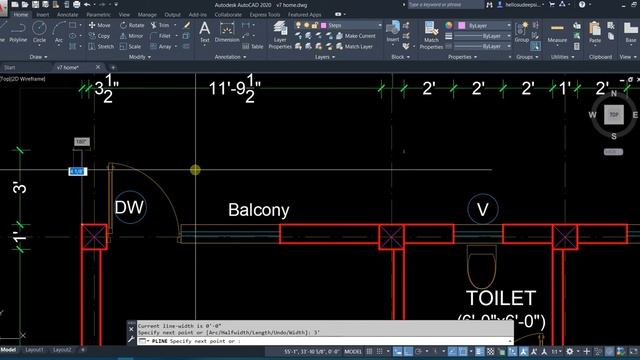Screen dimensions: 640x360
Task: Toggle polar tracking in status bar
Action: pos(418,351)
